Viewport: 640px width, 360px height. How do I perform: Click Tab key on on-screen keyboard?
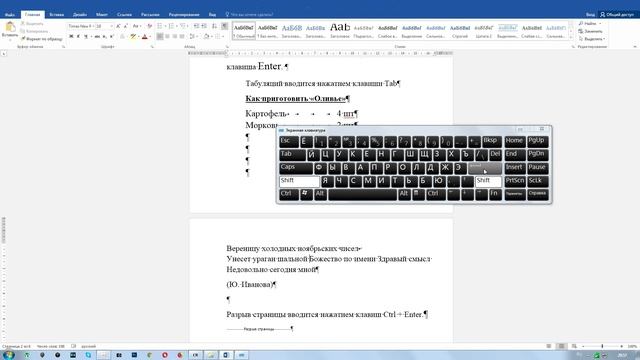pyautogui.click(x=292, y=155)
